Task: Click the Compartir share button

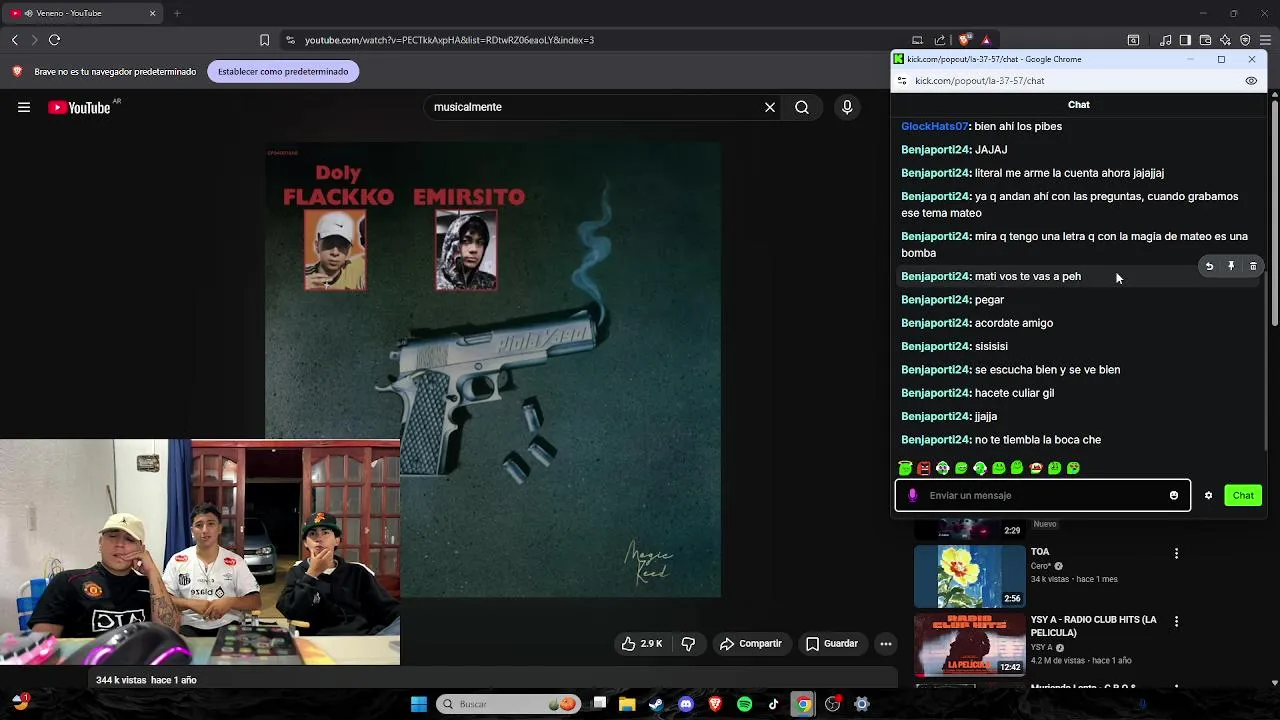Action: click(751, 644)
